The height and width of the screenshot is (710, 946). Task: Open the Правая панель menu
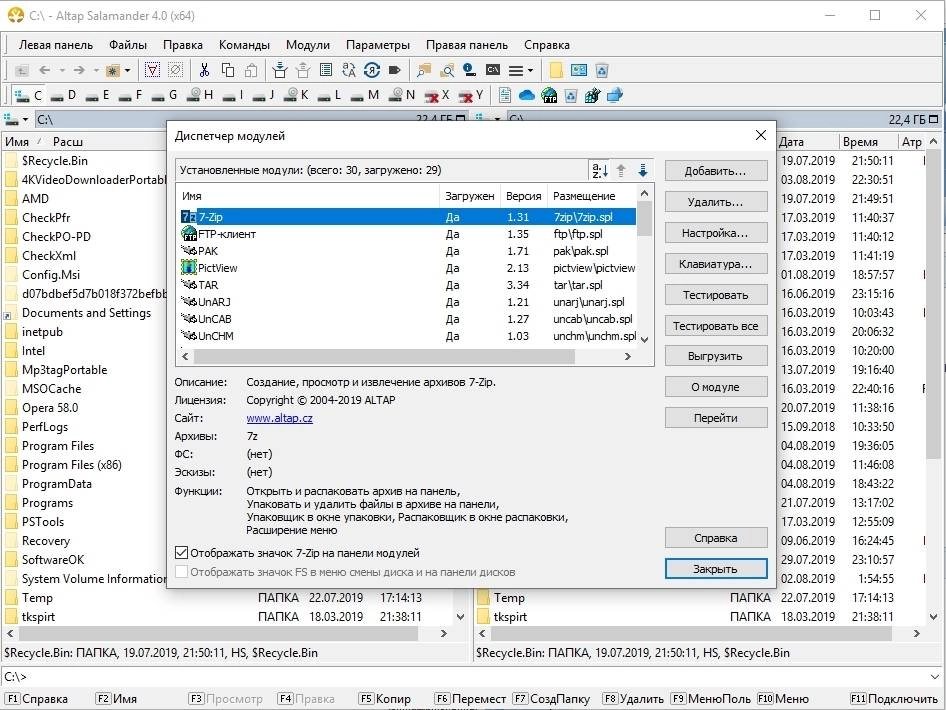[467, 45]
